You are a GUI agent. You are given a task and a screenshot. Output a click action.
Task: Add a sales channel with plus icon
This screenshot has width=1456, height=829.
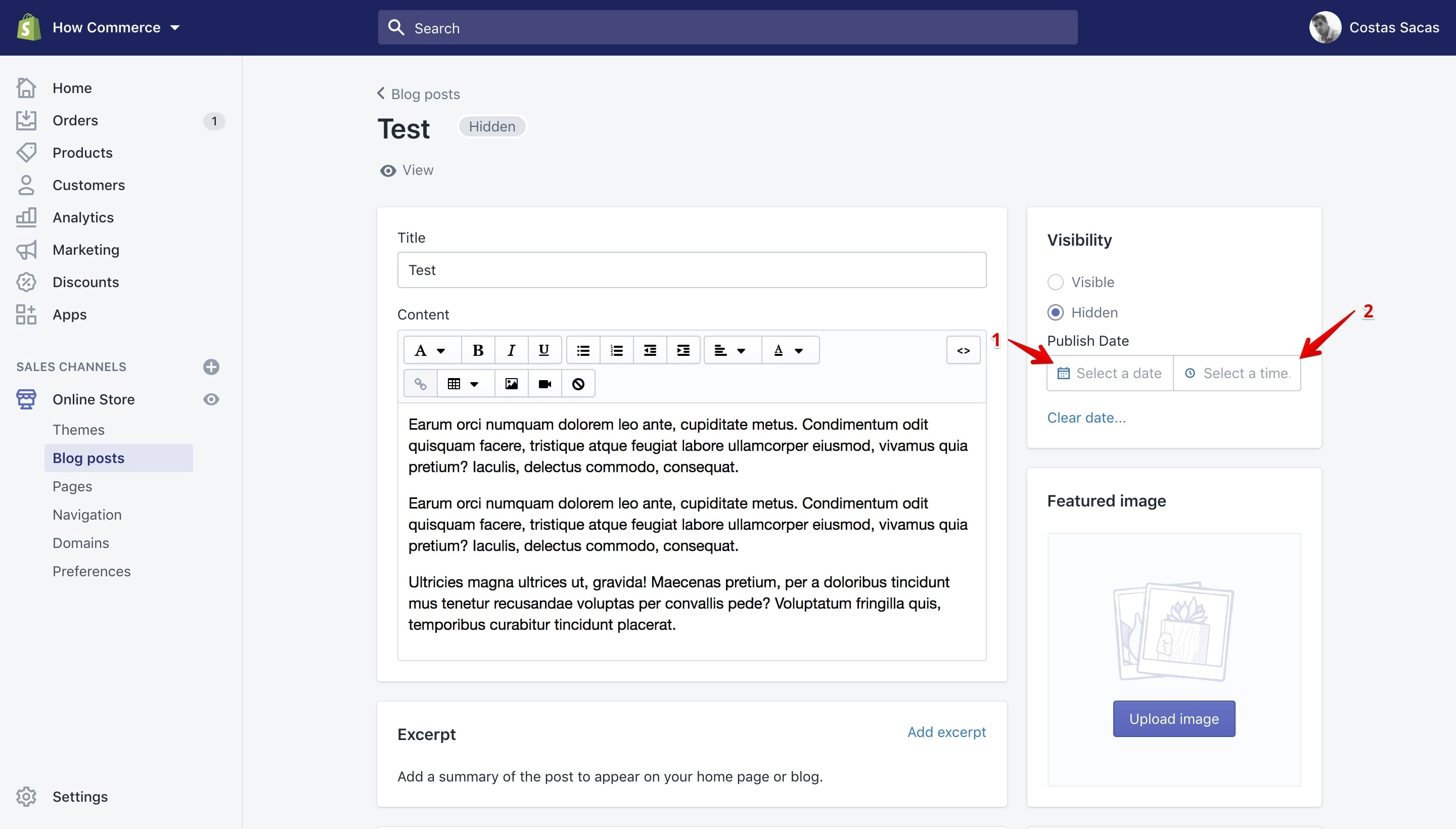click(211, 366)
